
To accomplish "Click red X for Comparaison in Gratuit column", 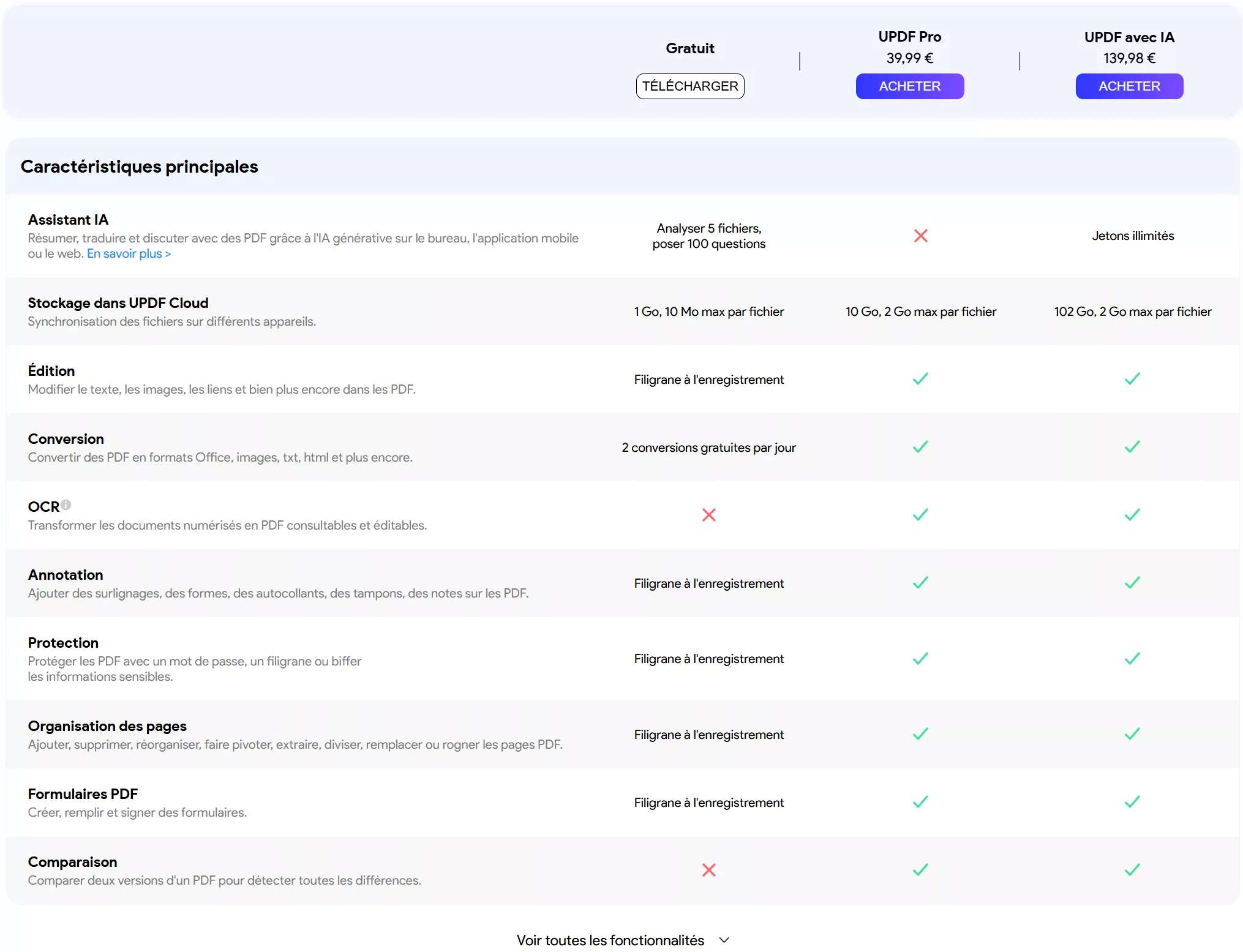I will coord(708,870).
